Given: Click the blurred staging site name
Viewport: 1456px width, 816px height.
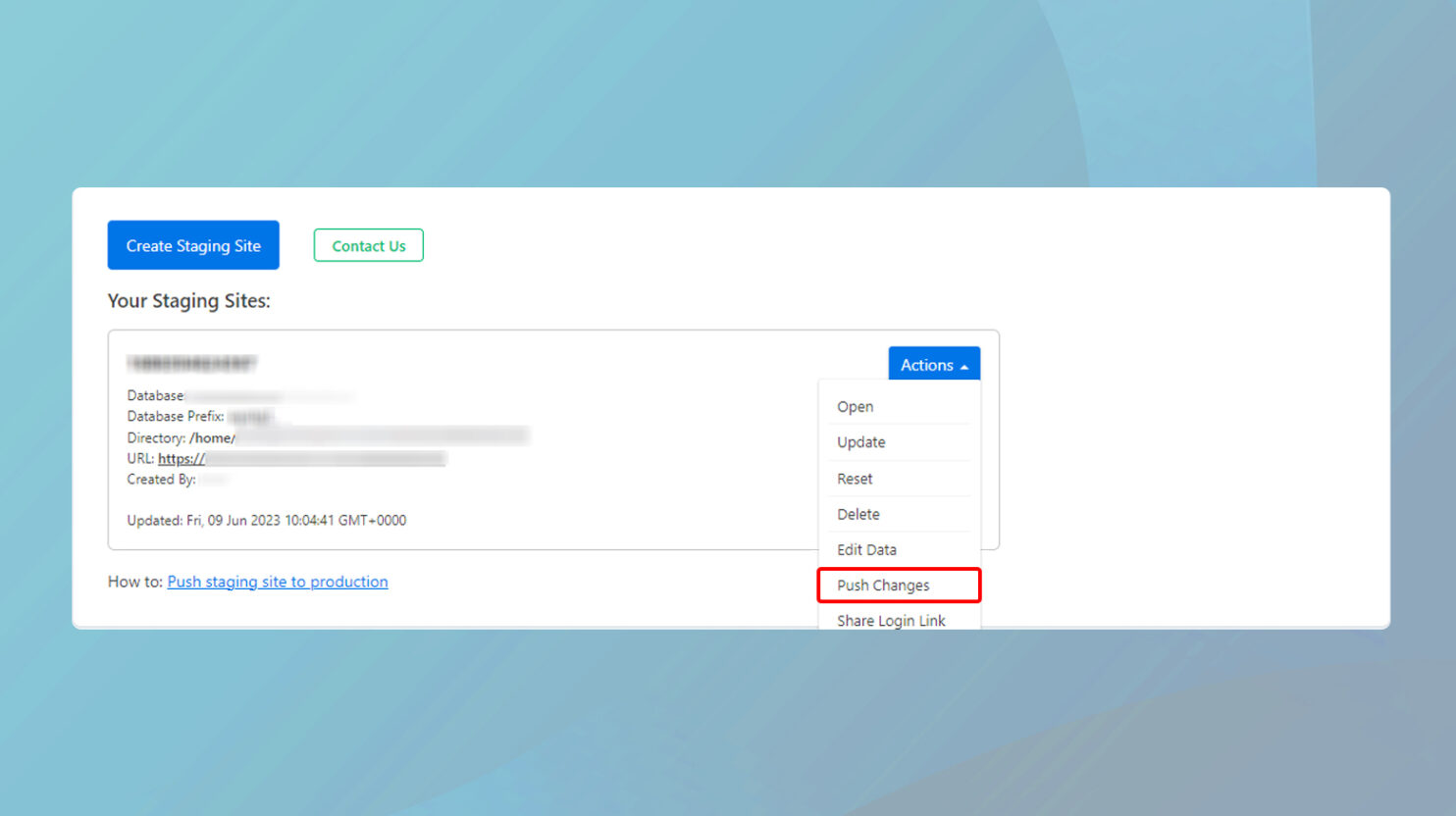Looking at the screenshot, I should point(191,362).
